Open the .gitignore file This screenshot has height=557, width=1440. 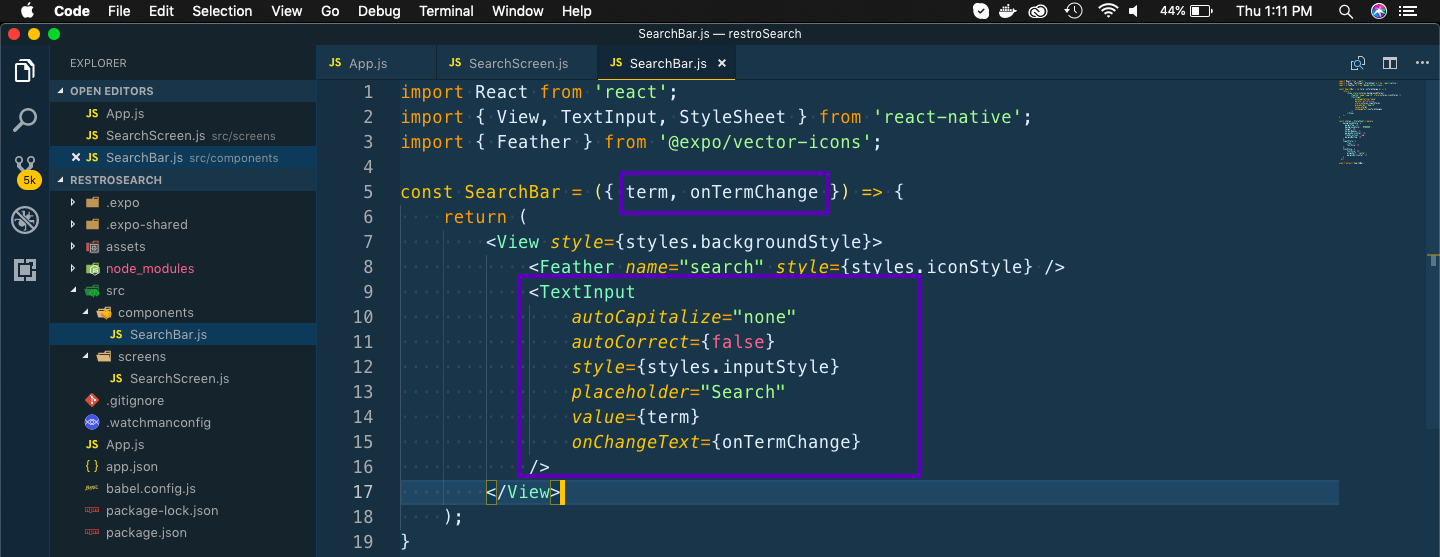tap(183, 400)
